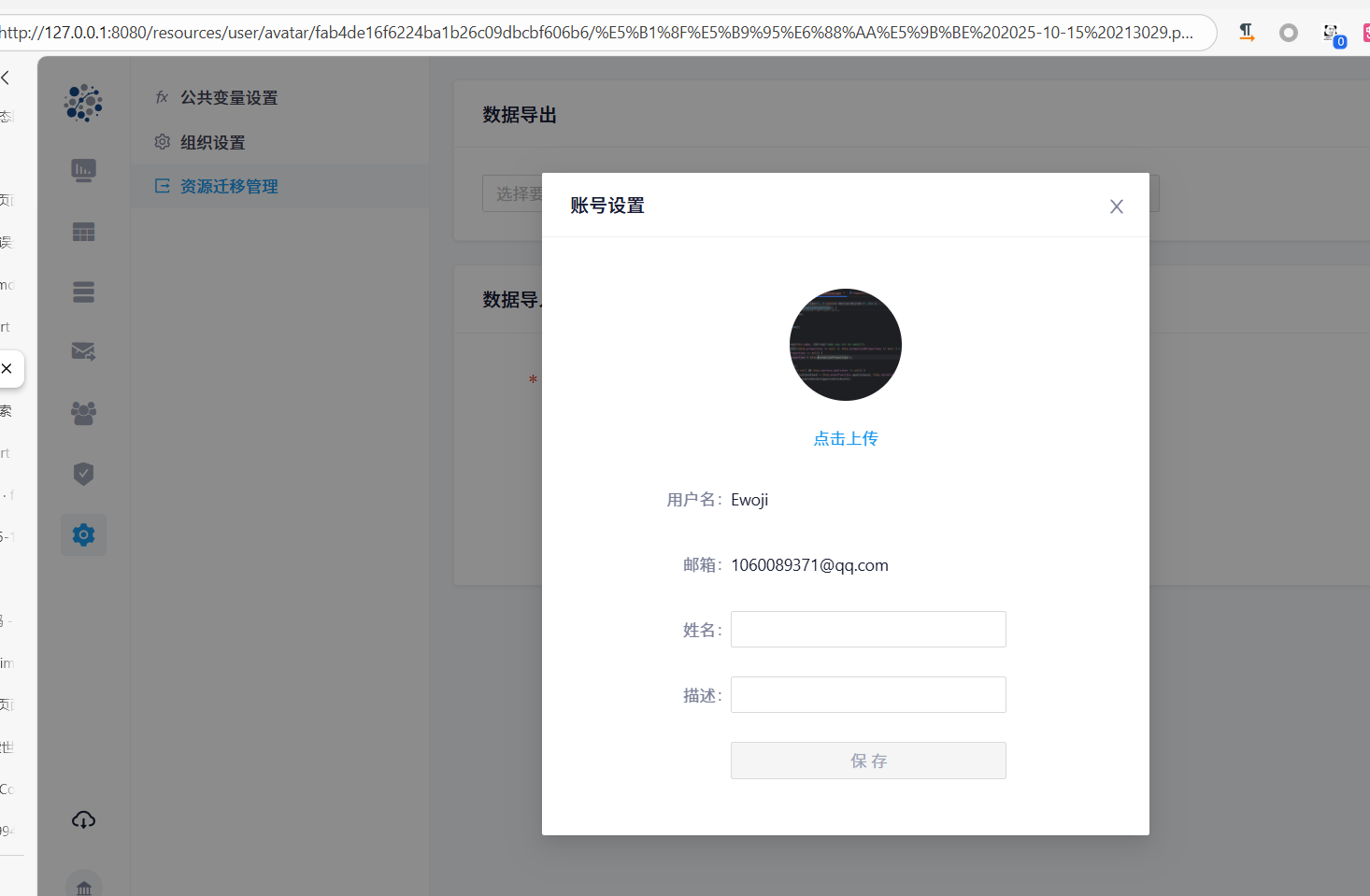Open the permissions shield icon
This screenshot has height=896, width=1370.
pyautogui.click(x=83, y=474)
